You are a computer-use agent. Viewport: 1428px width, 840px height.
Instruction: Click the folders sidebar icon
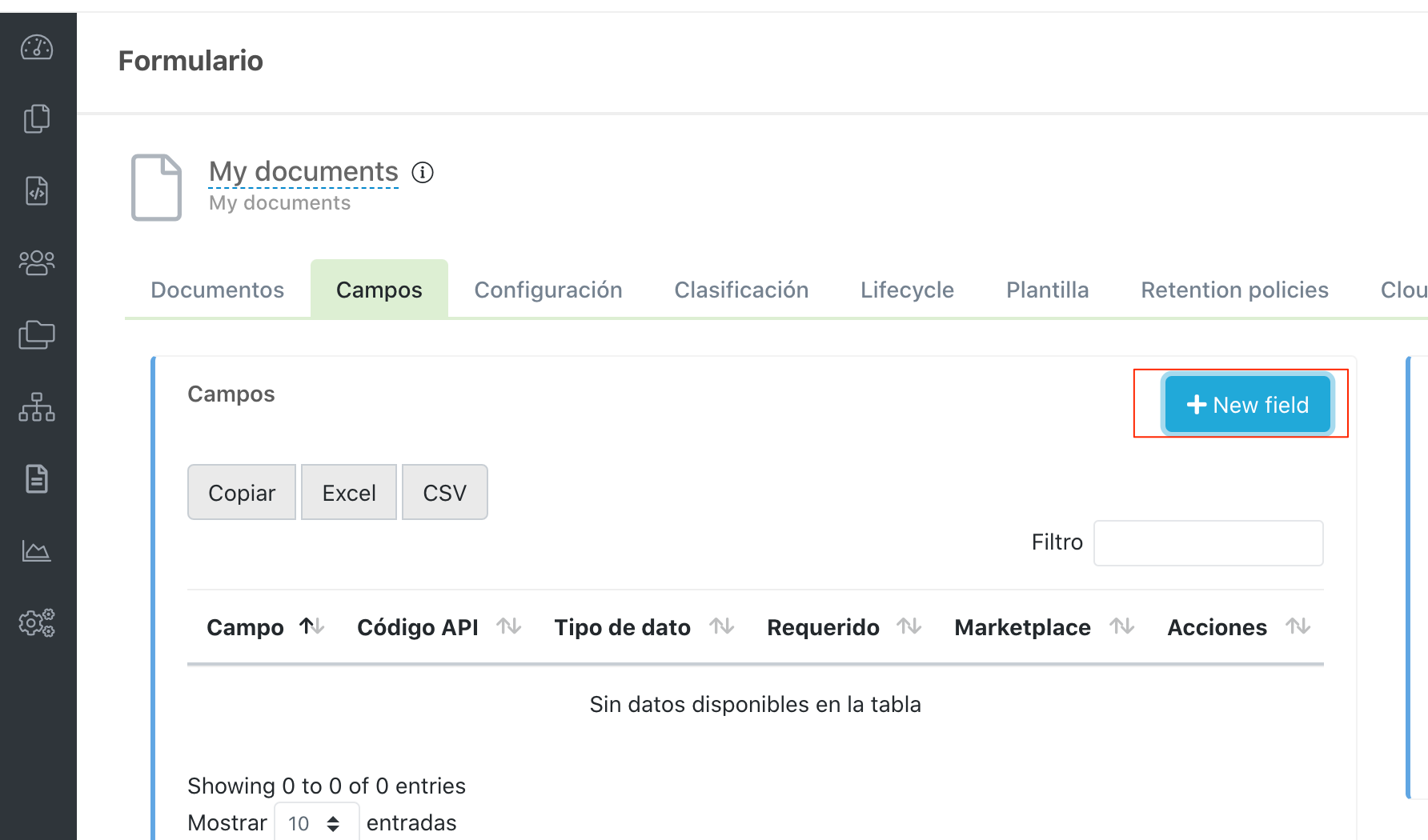click(x=37, y=334)
